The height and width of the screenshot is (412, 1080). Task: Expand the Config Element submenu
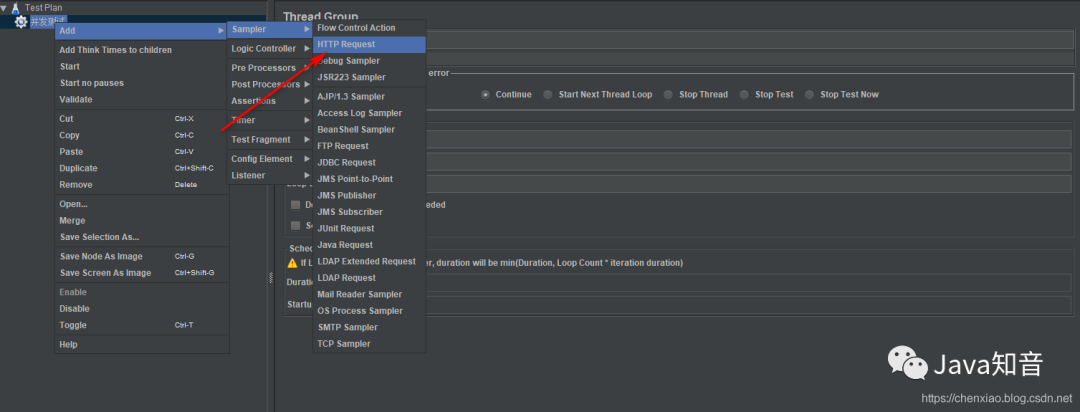click(x=270, y=158)
